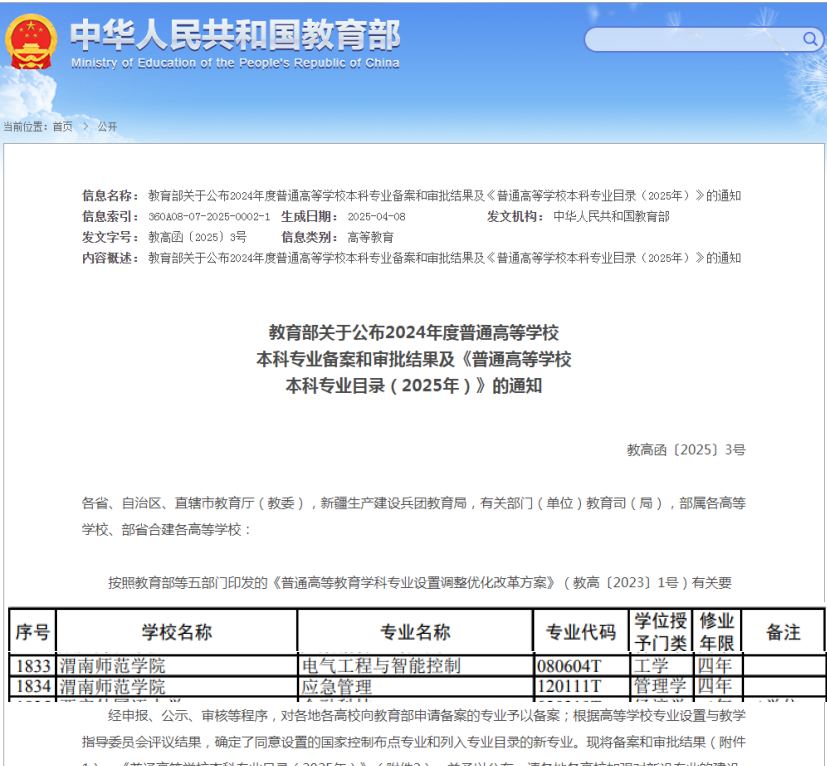
Task: Click the 专业名称 column header
Action: (x=415, y=632)
